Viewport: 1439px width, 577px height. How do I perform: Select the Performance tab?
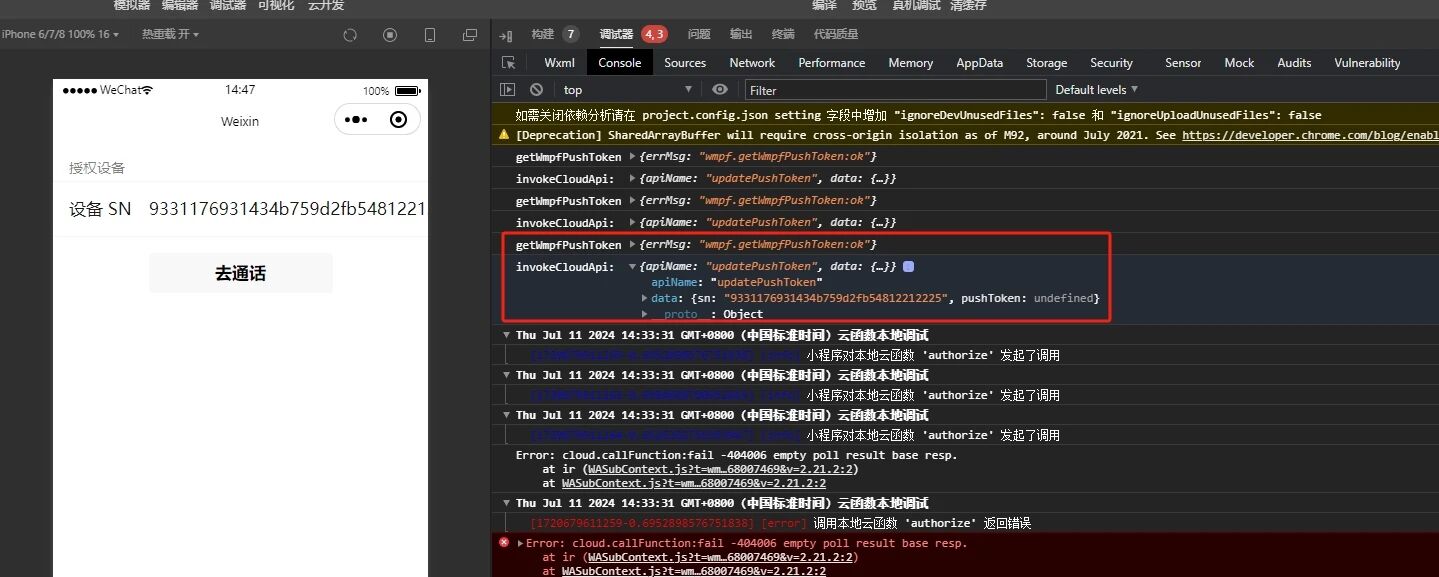(x=831, y=63)
